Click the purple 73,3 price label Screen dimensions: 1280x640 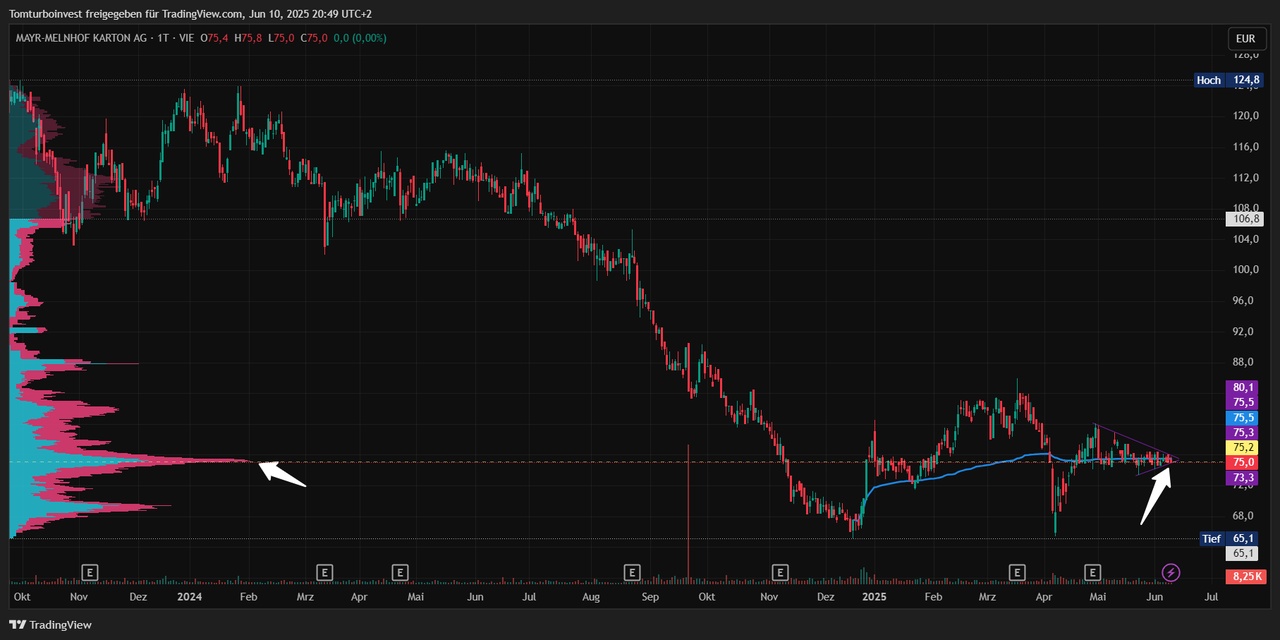tap(1244, 478)
